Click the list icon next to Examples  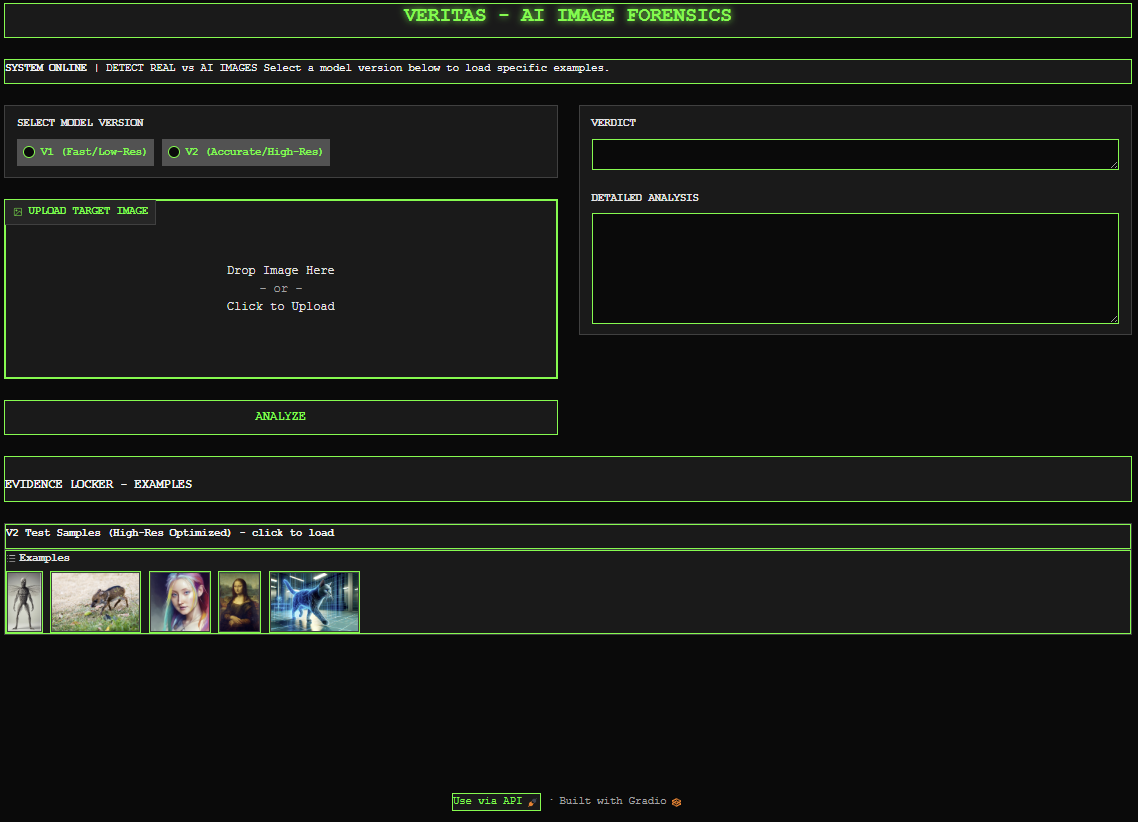12,558
